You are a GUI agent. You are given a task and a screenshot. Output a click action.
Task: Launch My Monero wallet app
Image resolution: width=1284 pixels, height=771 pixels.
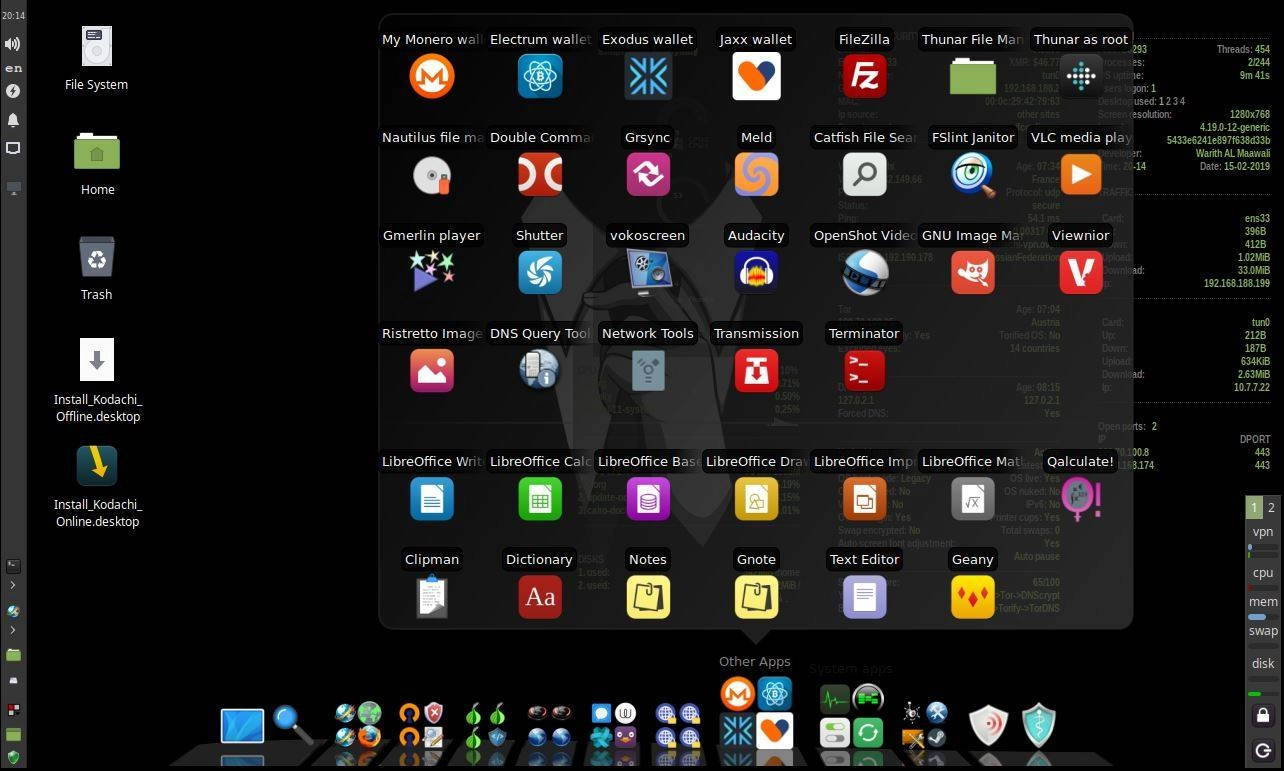click(x=432, y=76)
